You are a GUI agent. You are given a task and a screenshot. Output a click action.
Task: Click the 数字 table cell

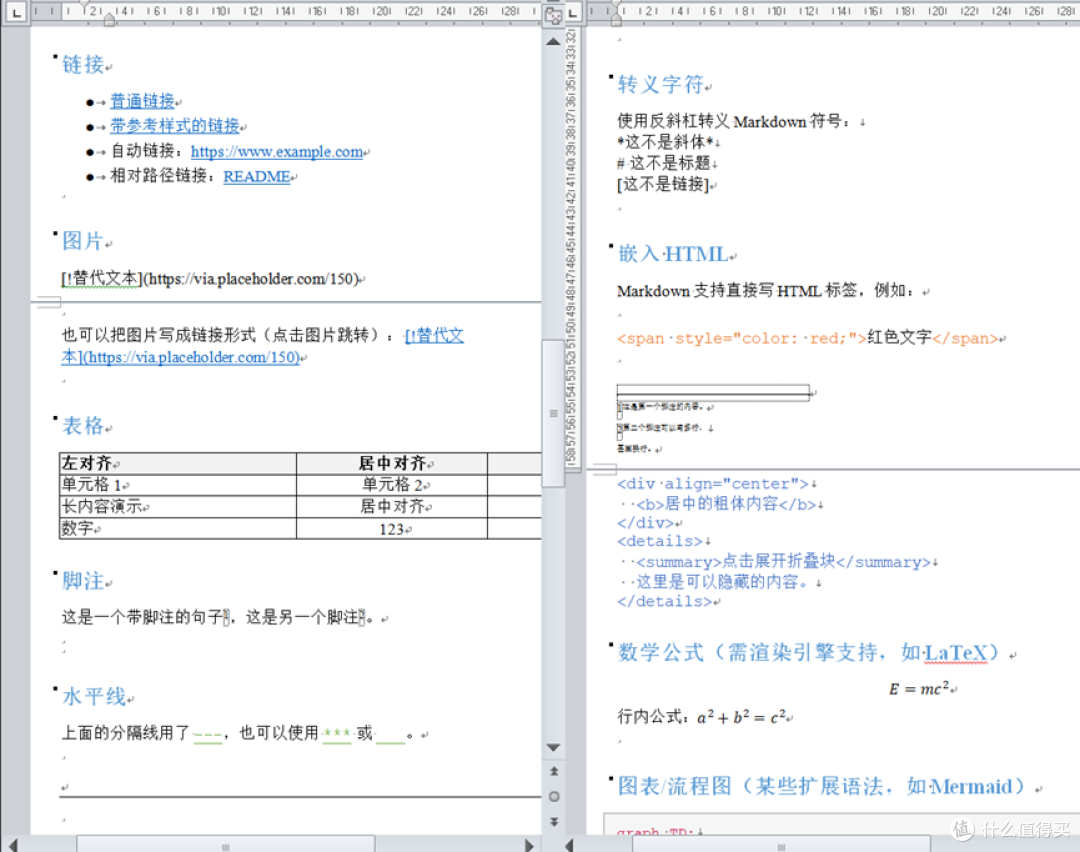tap(178, 528)
